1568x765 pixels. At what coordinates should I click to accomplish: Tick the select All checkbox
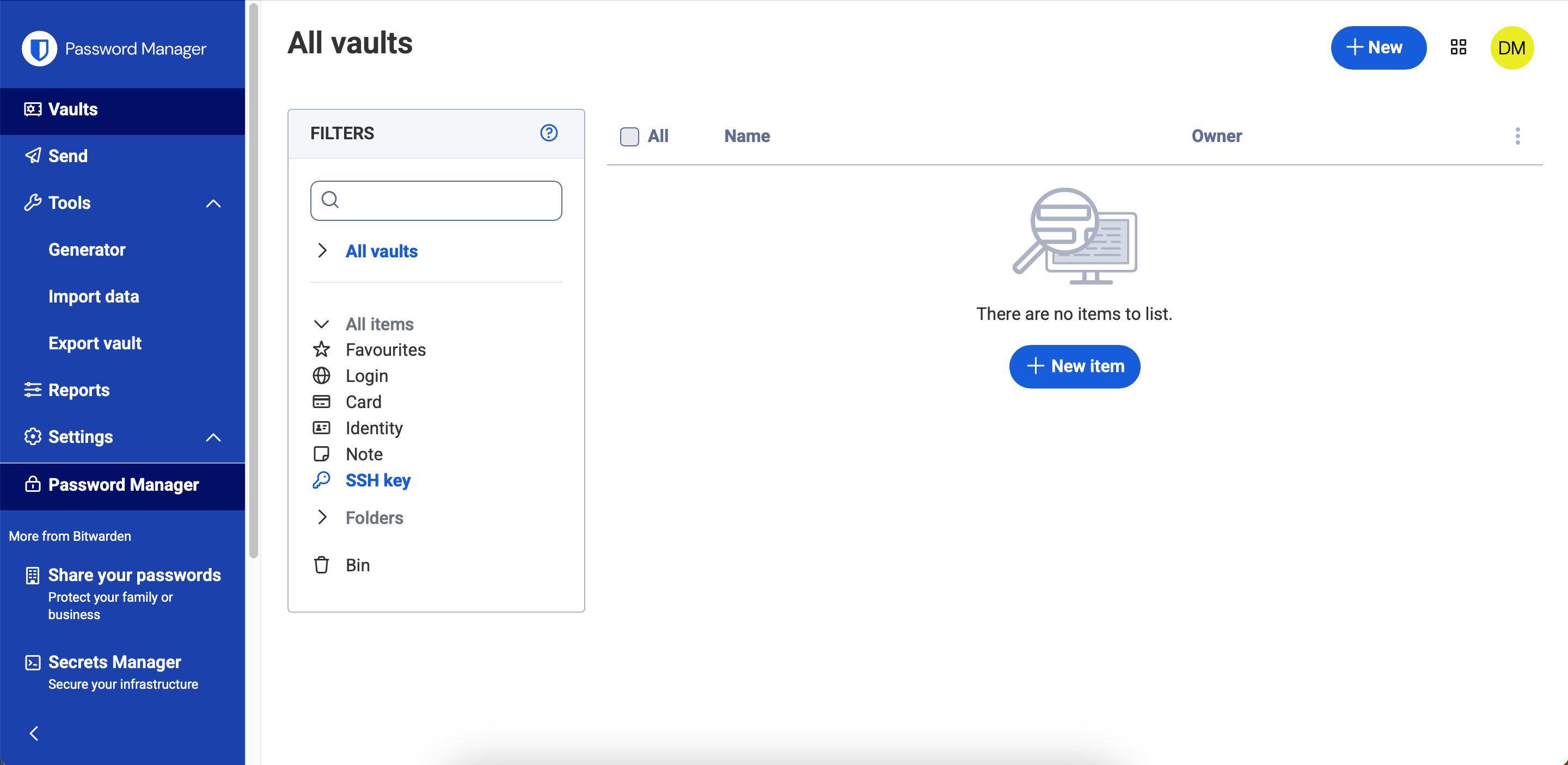click(x=629, y=136)
